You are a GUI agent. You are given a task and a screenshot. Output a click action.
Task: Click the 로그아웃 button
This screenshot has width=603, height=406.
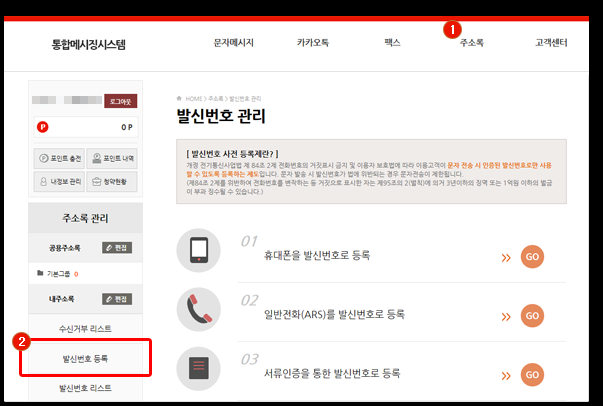[x=121, y=101]
